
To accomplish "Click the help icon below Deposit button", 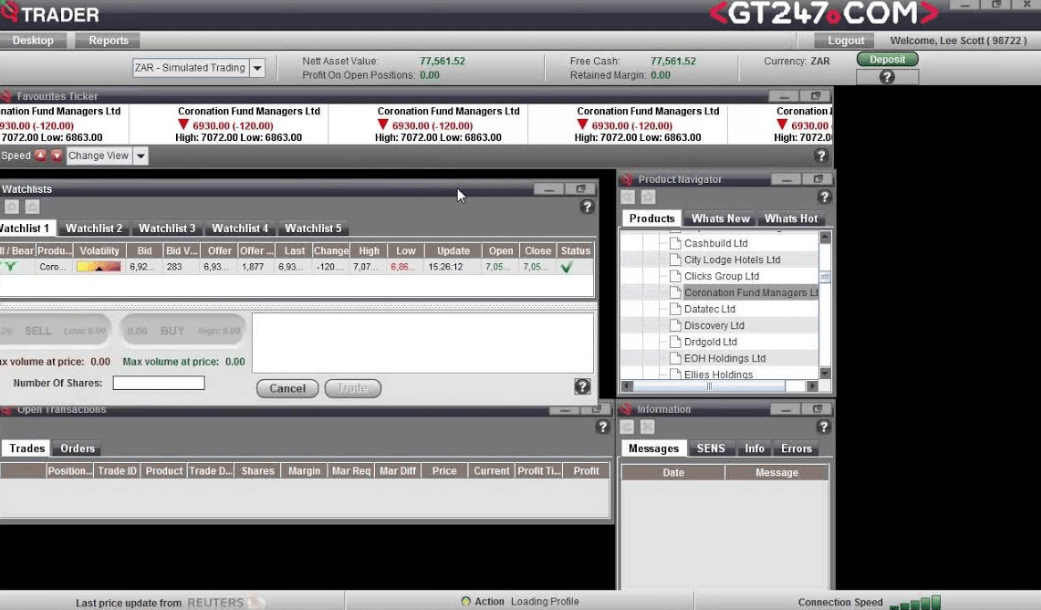I will [886, 77].
